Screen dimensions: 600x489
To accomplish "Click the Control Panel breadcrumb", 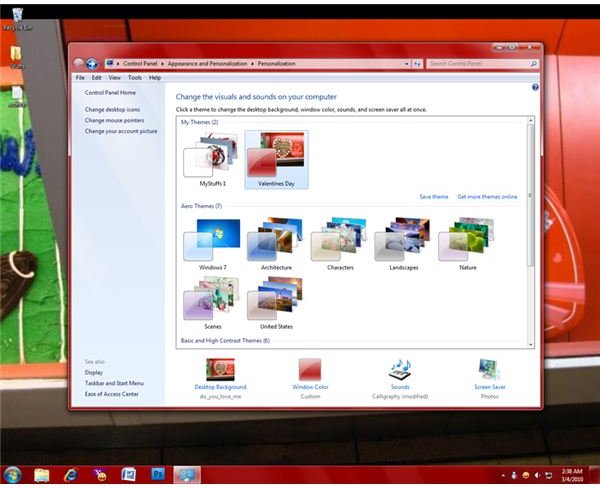I will click(140, 64).
